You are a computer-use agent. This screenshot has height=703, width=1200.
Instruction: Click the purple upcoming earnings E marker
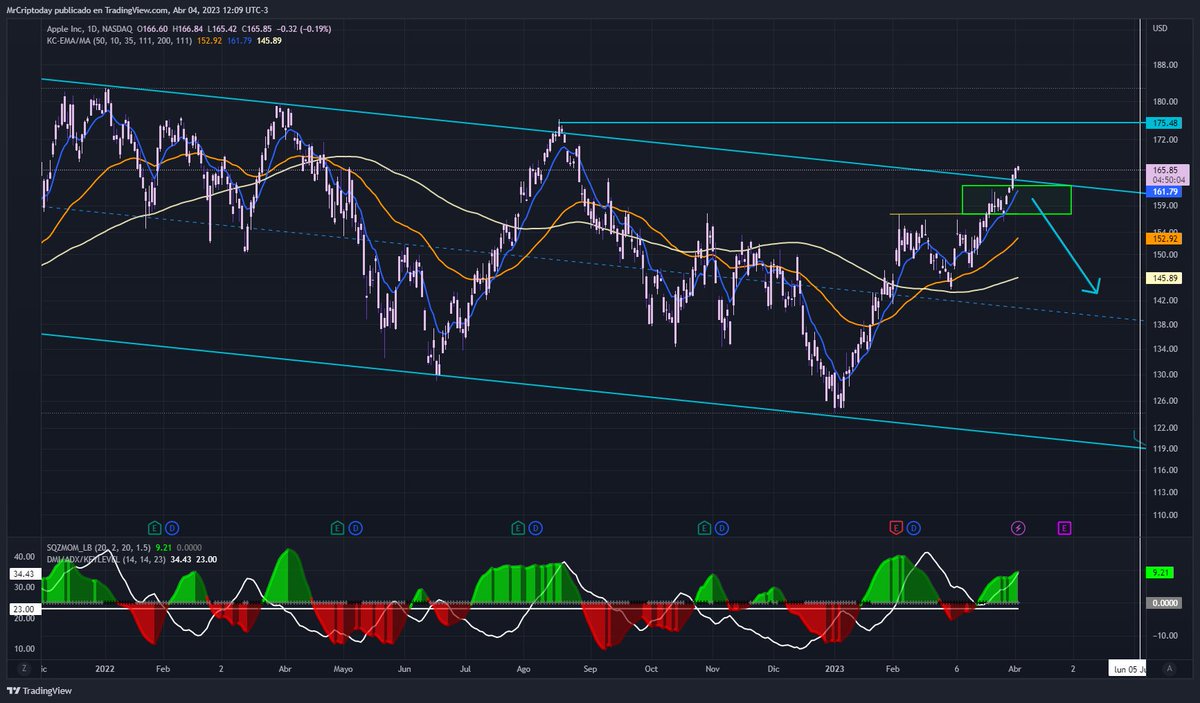[1065, 526]
